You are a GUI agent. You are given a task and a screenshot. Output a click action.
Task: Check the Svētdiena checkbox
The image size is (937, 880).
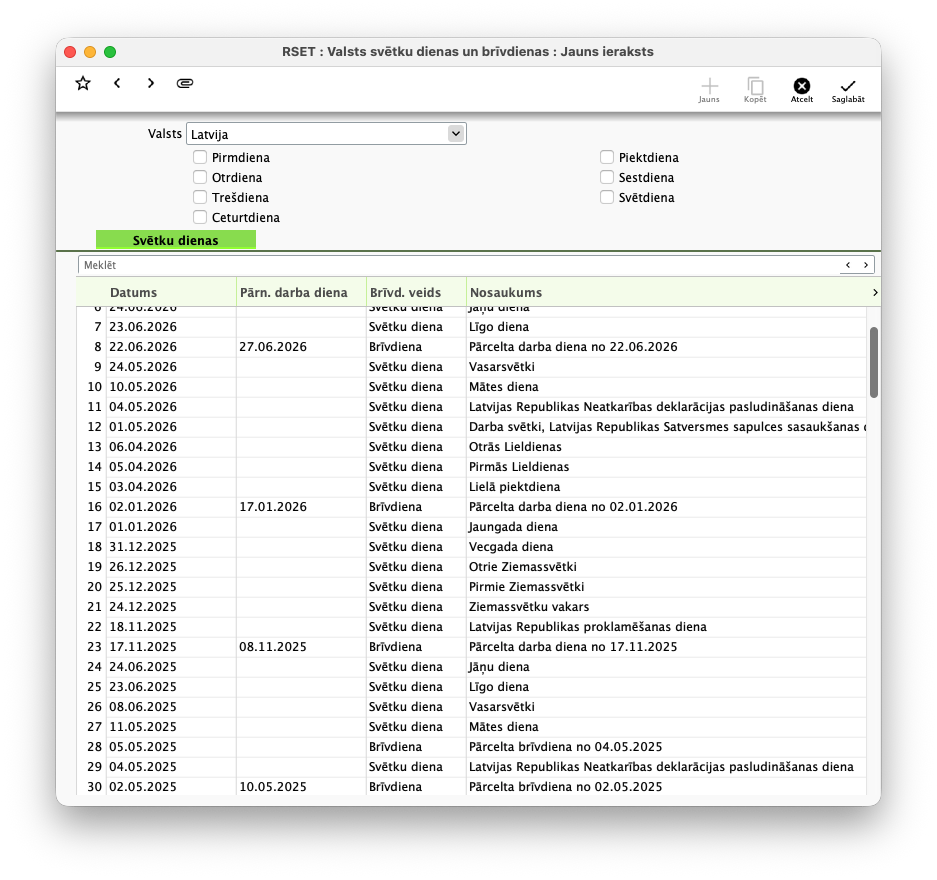(x=607, y=197)
